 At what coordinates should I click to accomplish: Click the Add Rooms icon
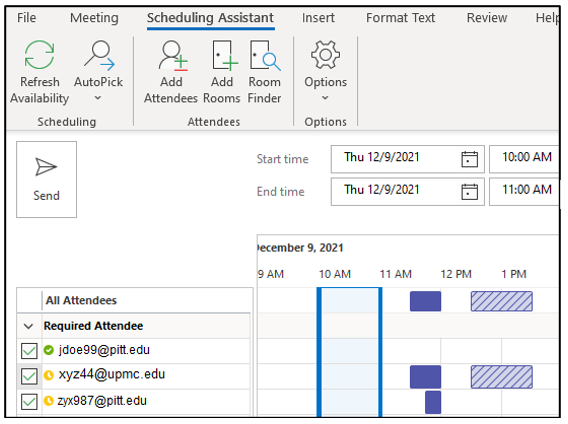pos(225,55)
